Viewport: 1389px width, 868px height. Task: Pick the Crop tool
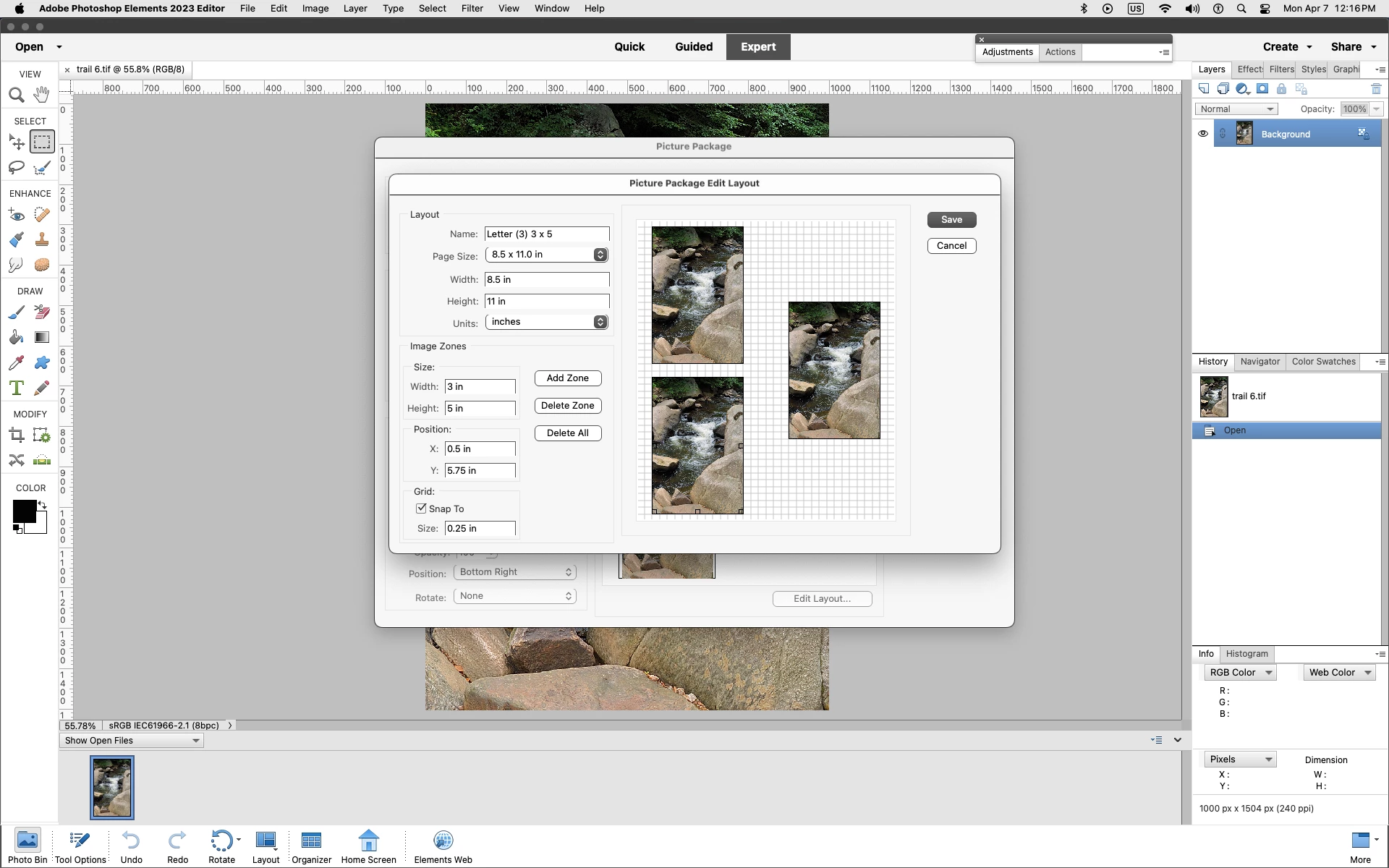[x=16, y=435]
